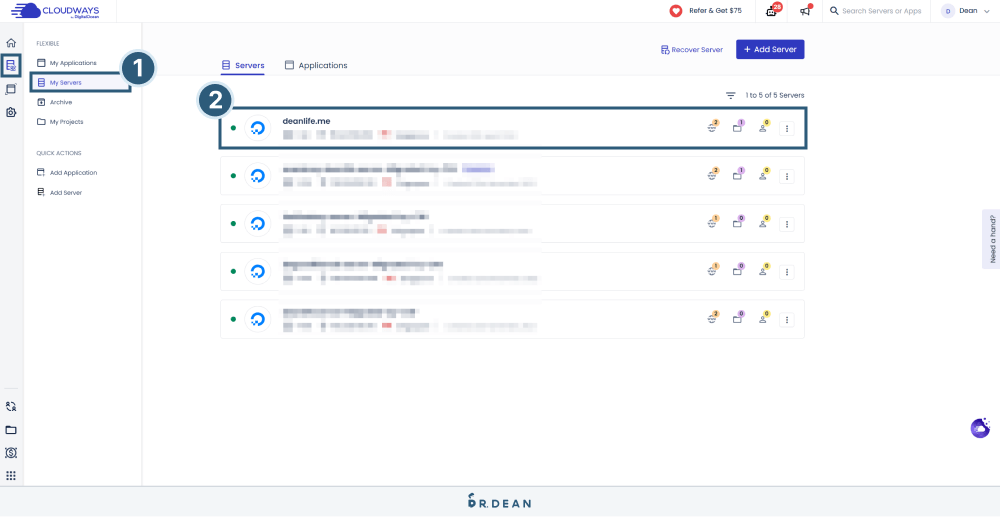Image resolution: width=1000 pixels, height=517 pixels.
Task: Open the floating chat assistant icon
Action: tap(980, 428)
